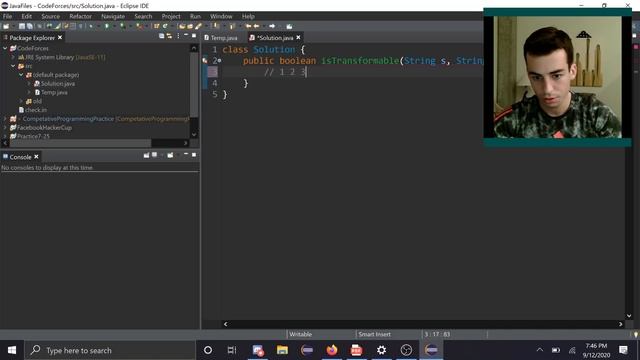Run the program with the green Run icon
The image size is (640, 360).
point(107,26)
